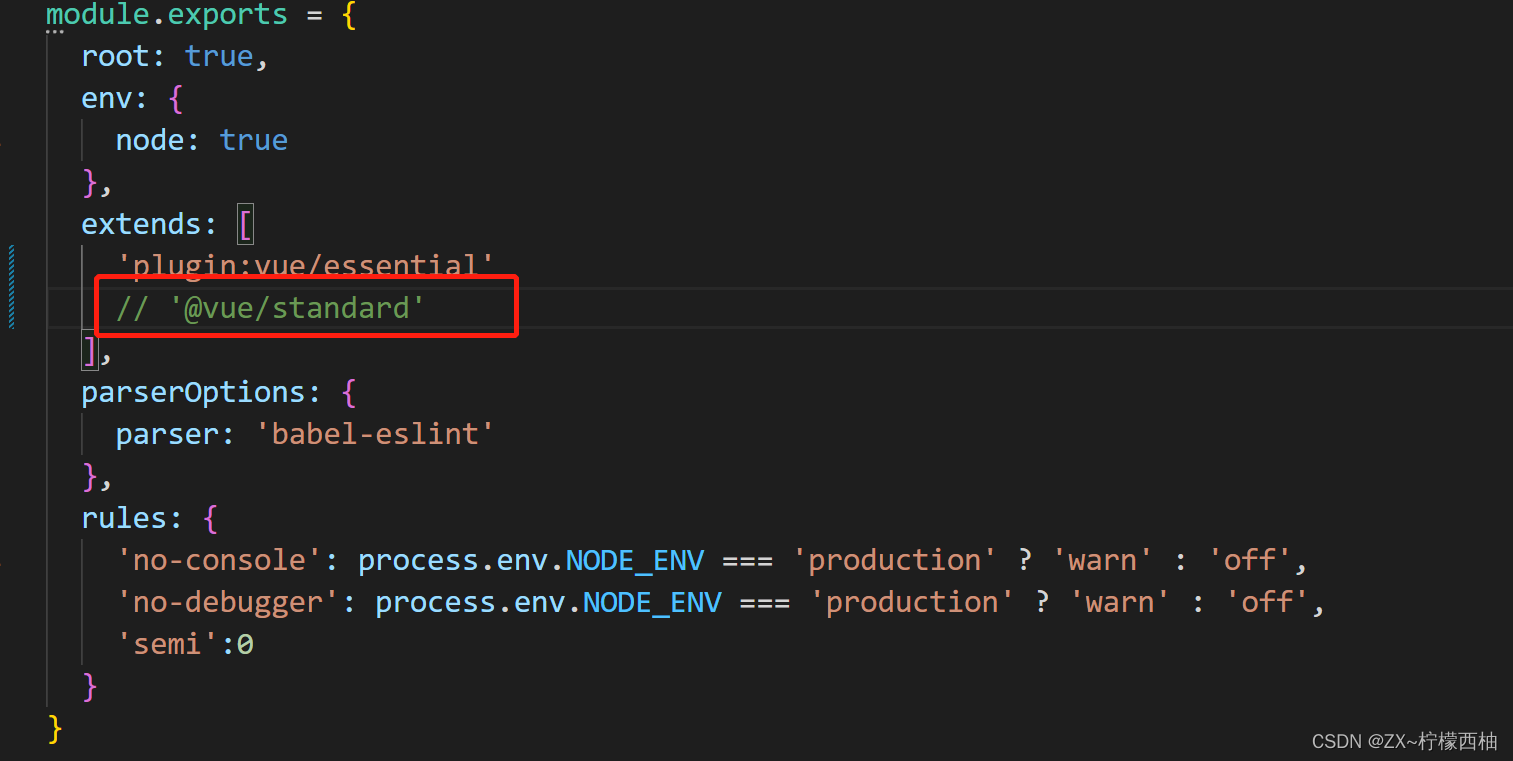
Task: Click 'exports' in the first code line
Action: 226,15
